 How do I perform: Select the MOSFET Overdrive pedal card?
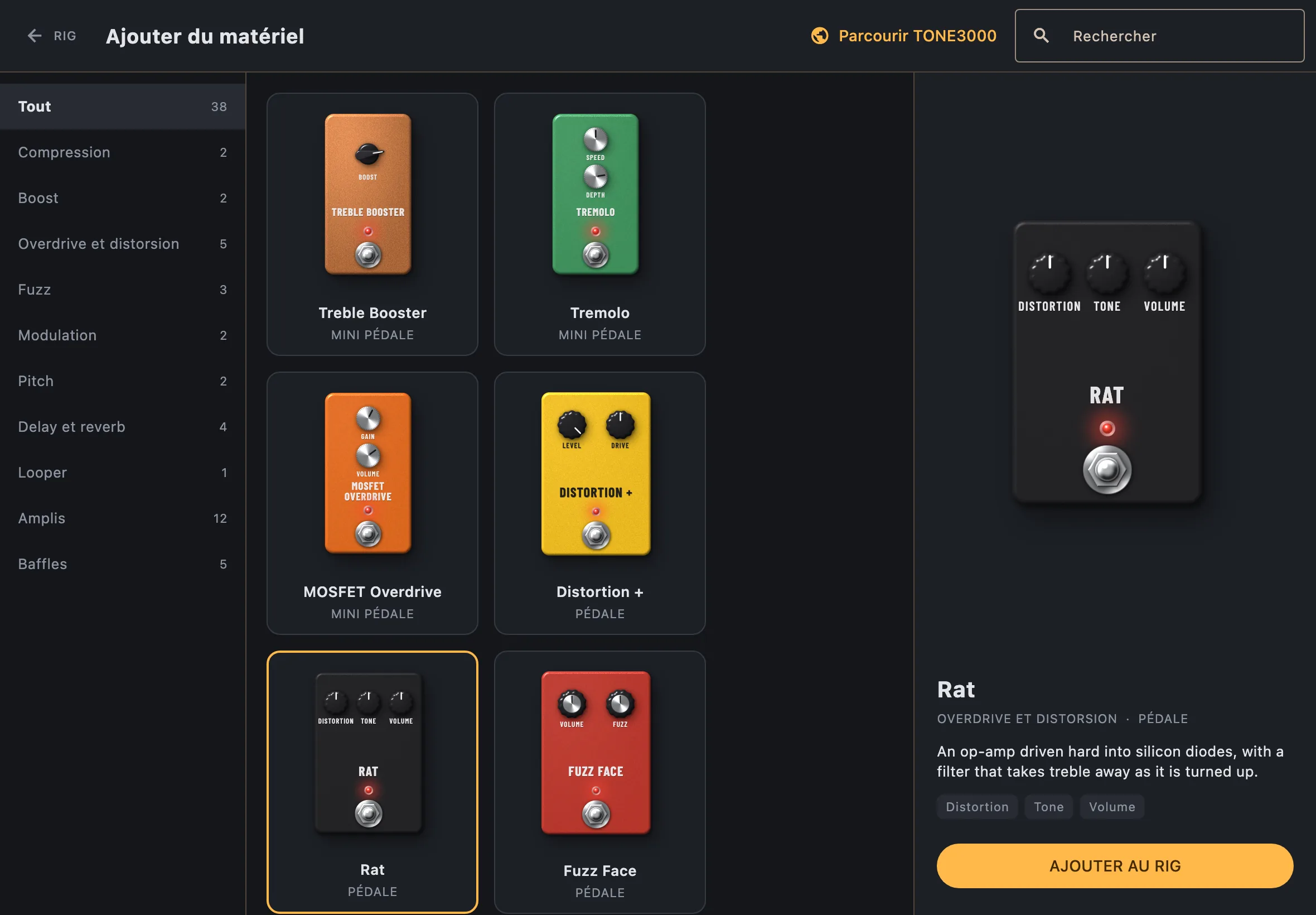(x=372, y=503)
